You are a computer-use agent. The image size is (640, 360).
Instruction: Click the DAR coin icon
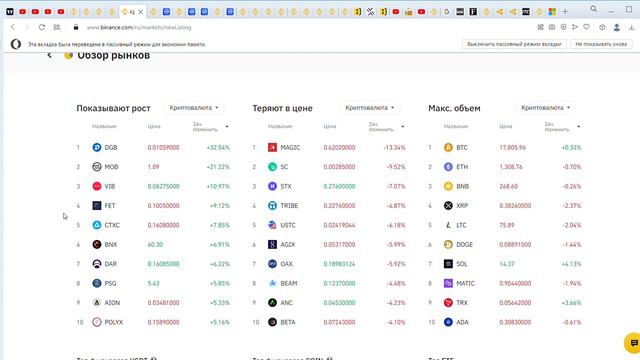(x=97, y=264)
